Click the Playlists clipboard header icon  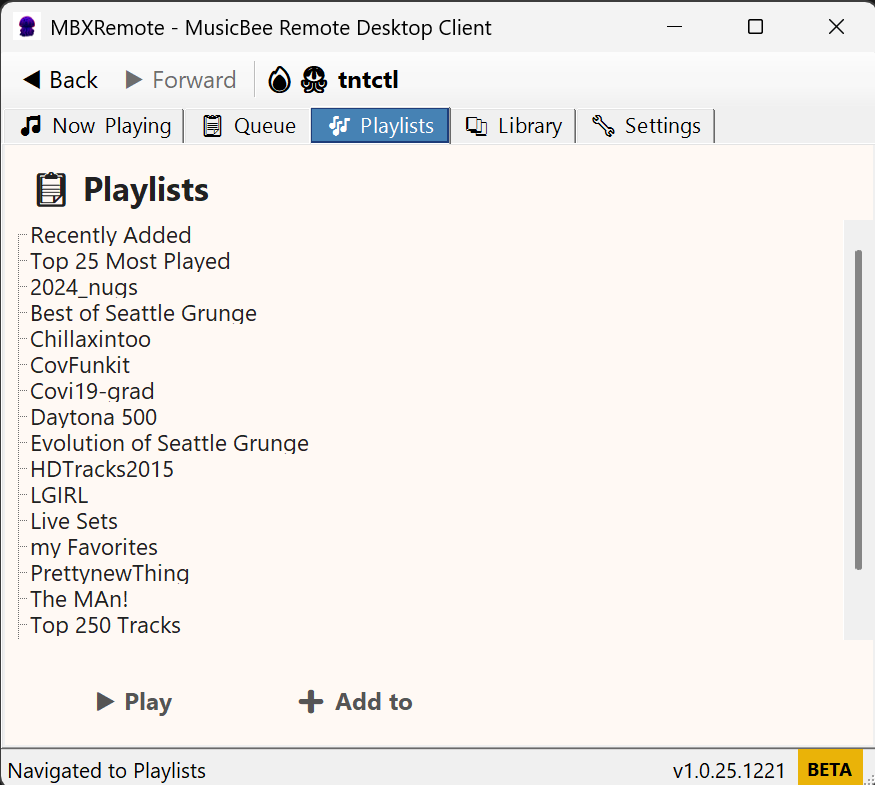point(48,189)
